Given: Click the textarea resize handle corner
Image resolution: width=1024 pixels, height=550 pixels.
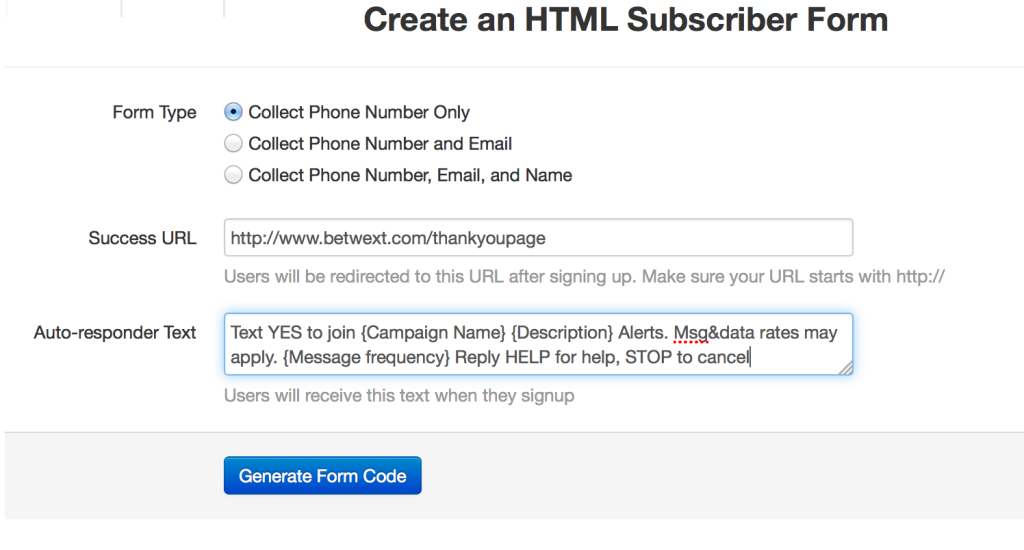Looking at the screenshot, I should (845, 368).
